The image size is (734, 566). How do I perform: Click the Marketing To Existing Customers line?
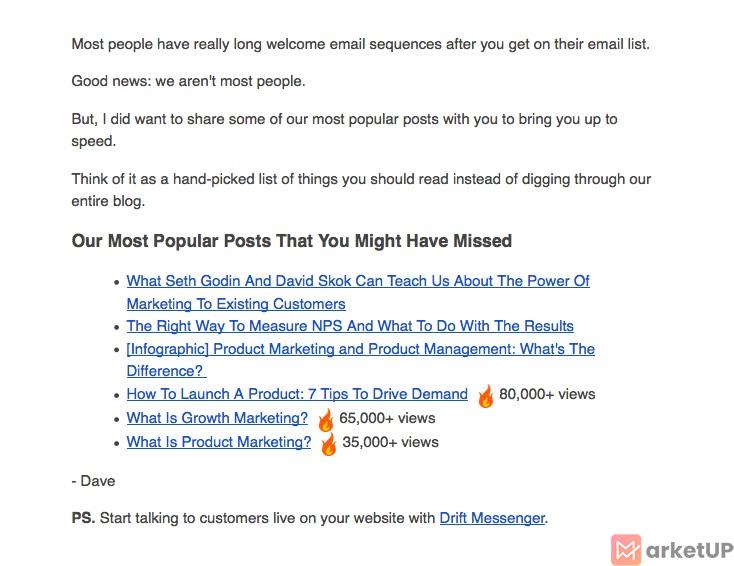pyautogui.click(x=236, y=304)
